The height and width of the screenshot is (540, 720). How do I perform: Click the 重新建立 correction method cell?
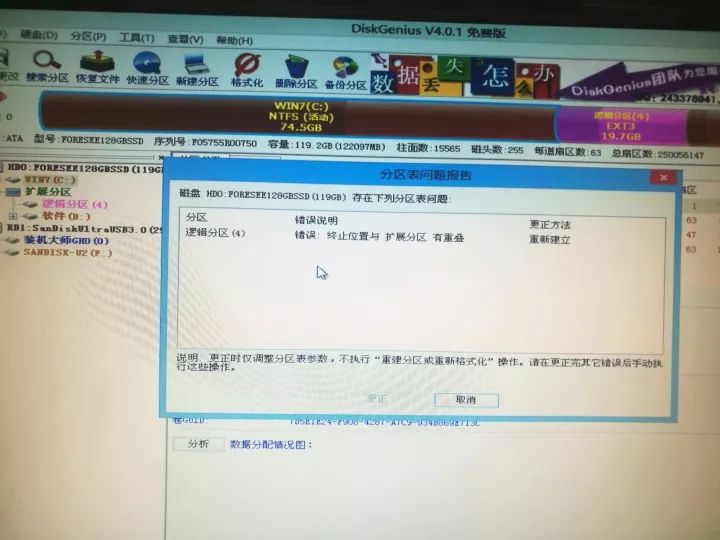pyautogui.click(x=550, y=239)
